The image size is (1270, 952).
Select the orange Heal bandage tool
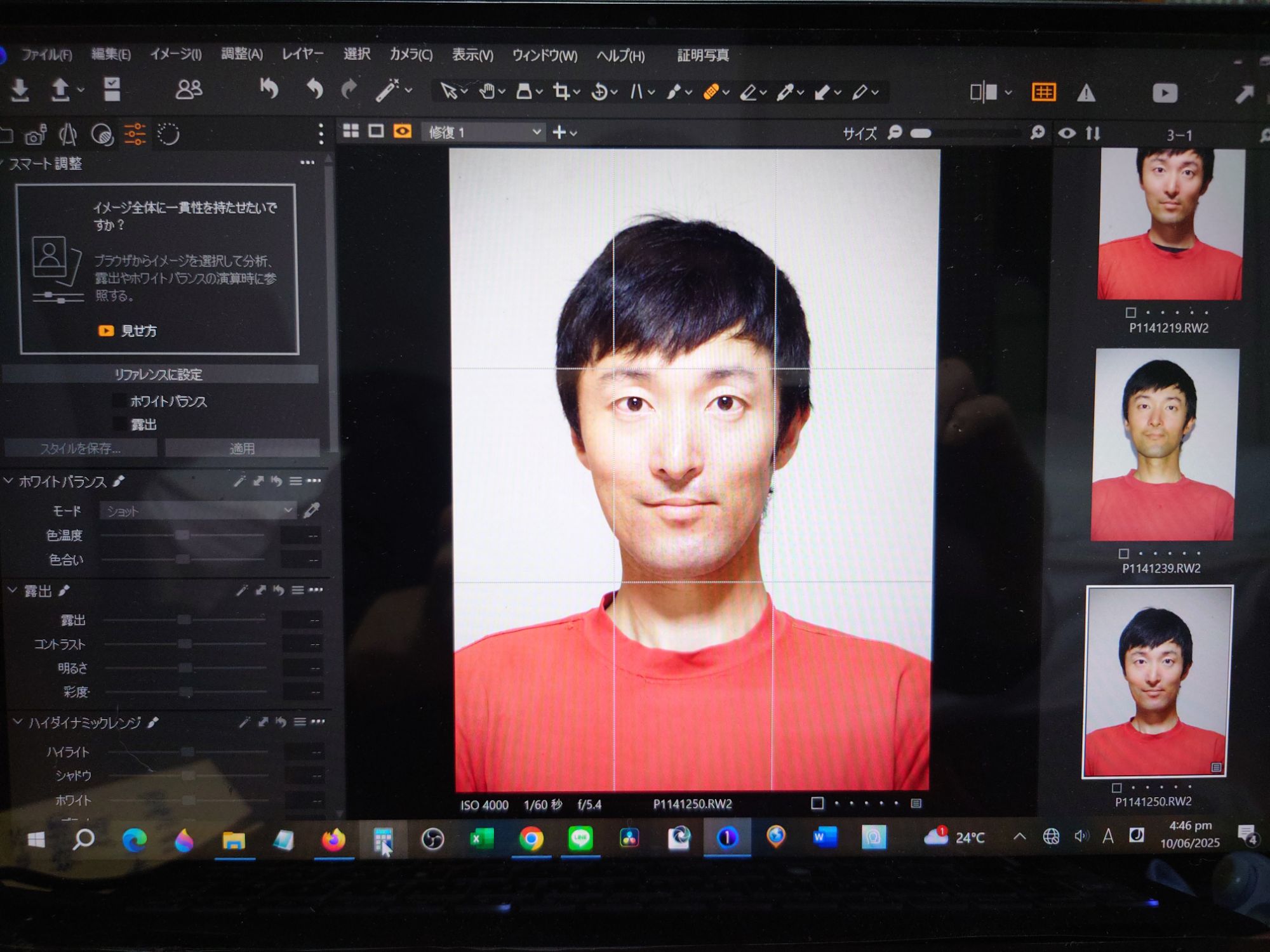(711, 92)
